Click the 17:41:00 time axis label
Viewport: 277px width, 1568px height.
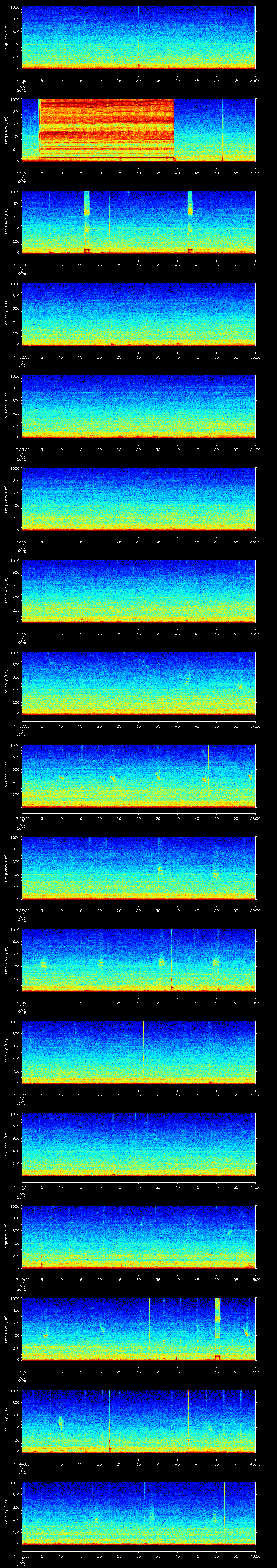(x=21, y=1187)
